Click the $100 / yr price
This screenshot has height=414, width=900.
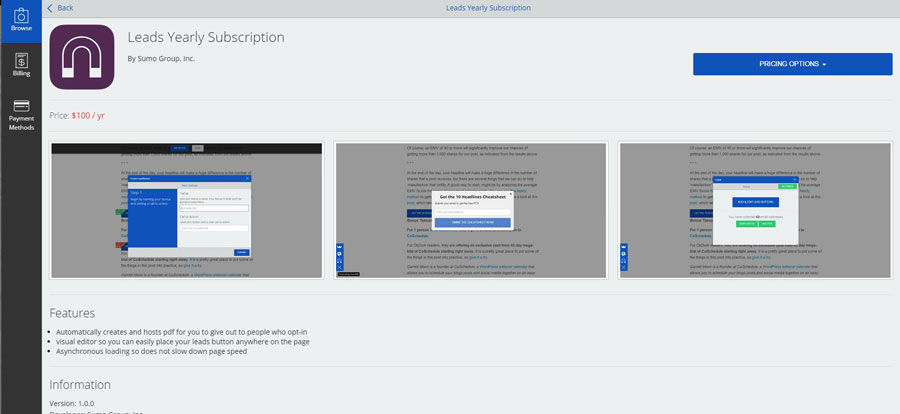pyautogui.click(x=88, y=115)
